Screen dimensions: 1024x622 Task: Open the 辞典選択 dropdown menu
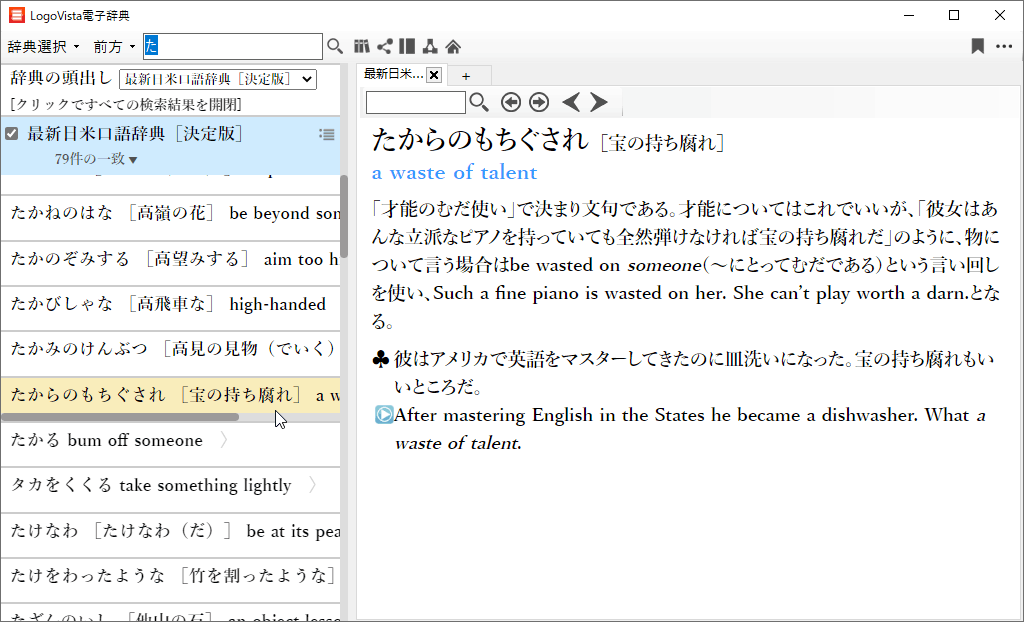click(44, 47)
